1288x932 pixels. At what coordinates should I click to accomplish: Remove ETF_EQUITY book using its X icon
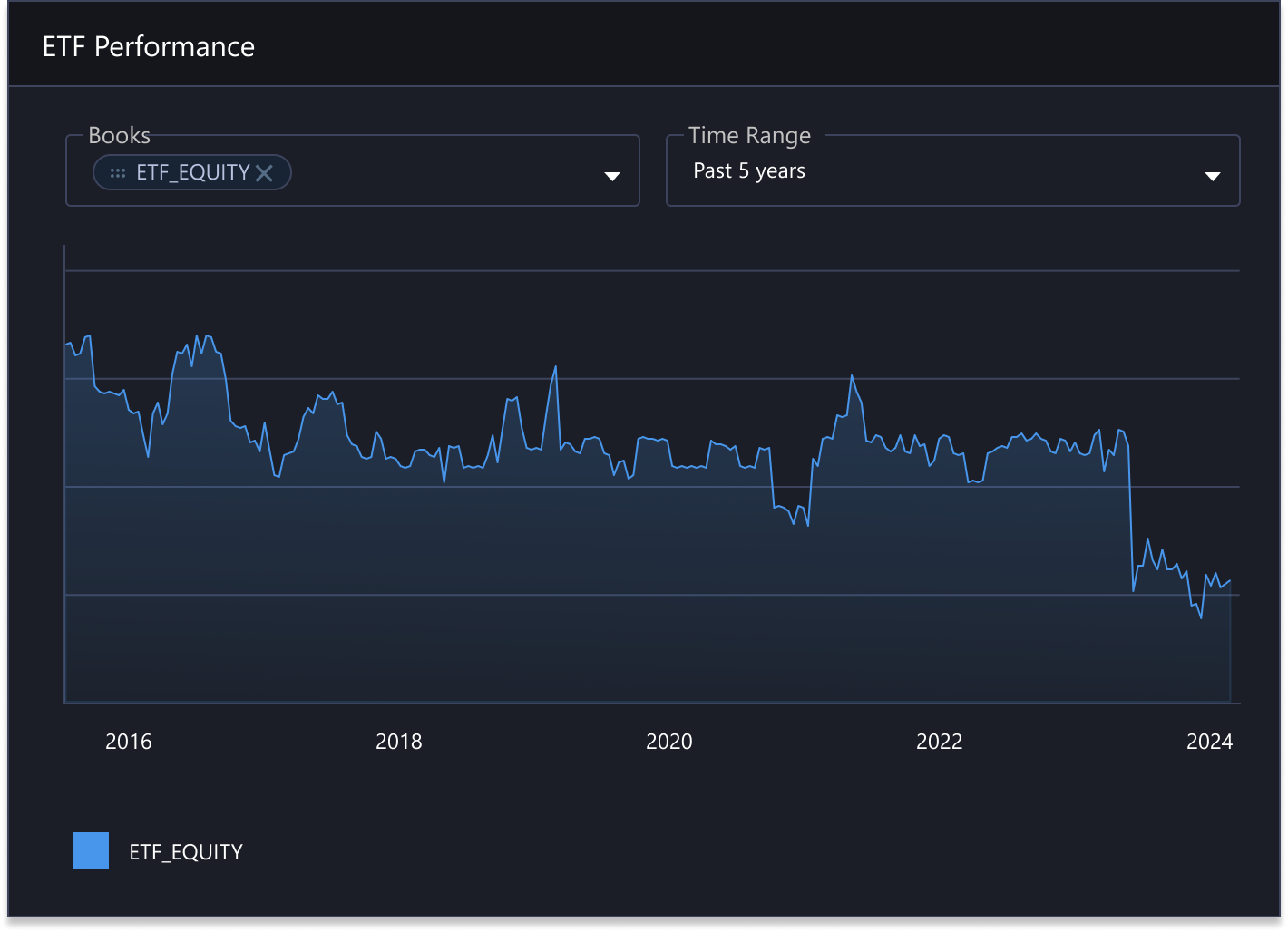click(264, 172)
